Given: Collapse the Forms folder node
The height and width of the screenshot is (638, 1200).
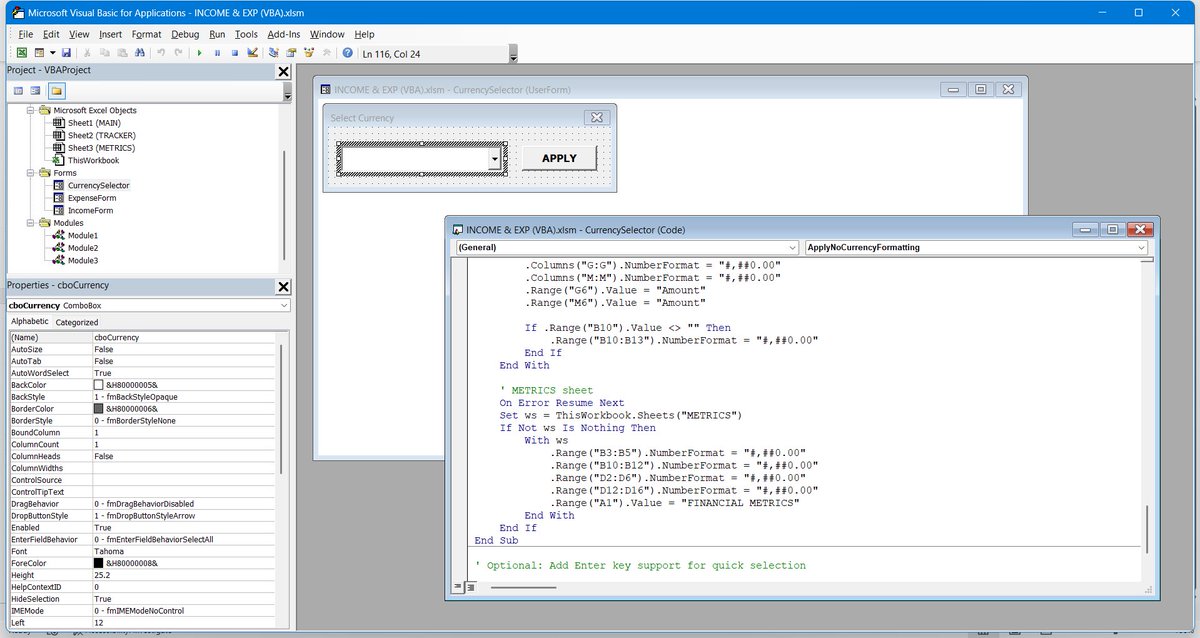Looking at the screenshot, I should point(31,173).
